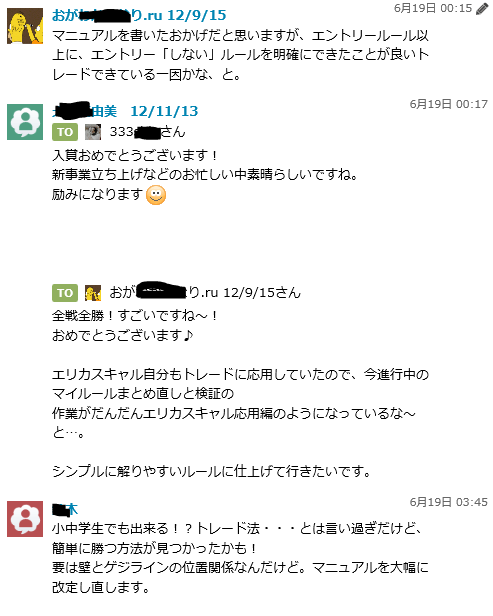Click timestamp 6月19日 00:15
This screenshot has height=616, width=493.
433,8
